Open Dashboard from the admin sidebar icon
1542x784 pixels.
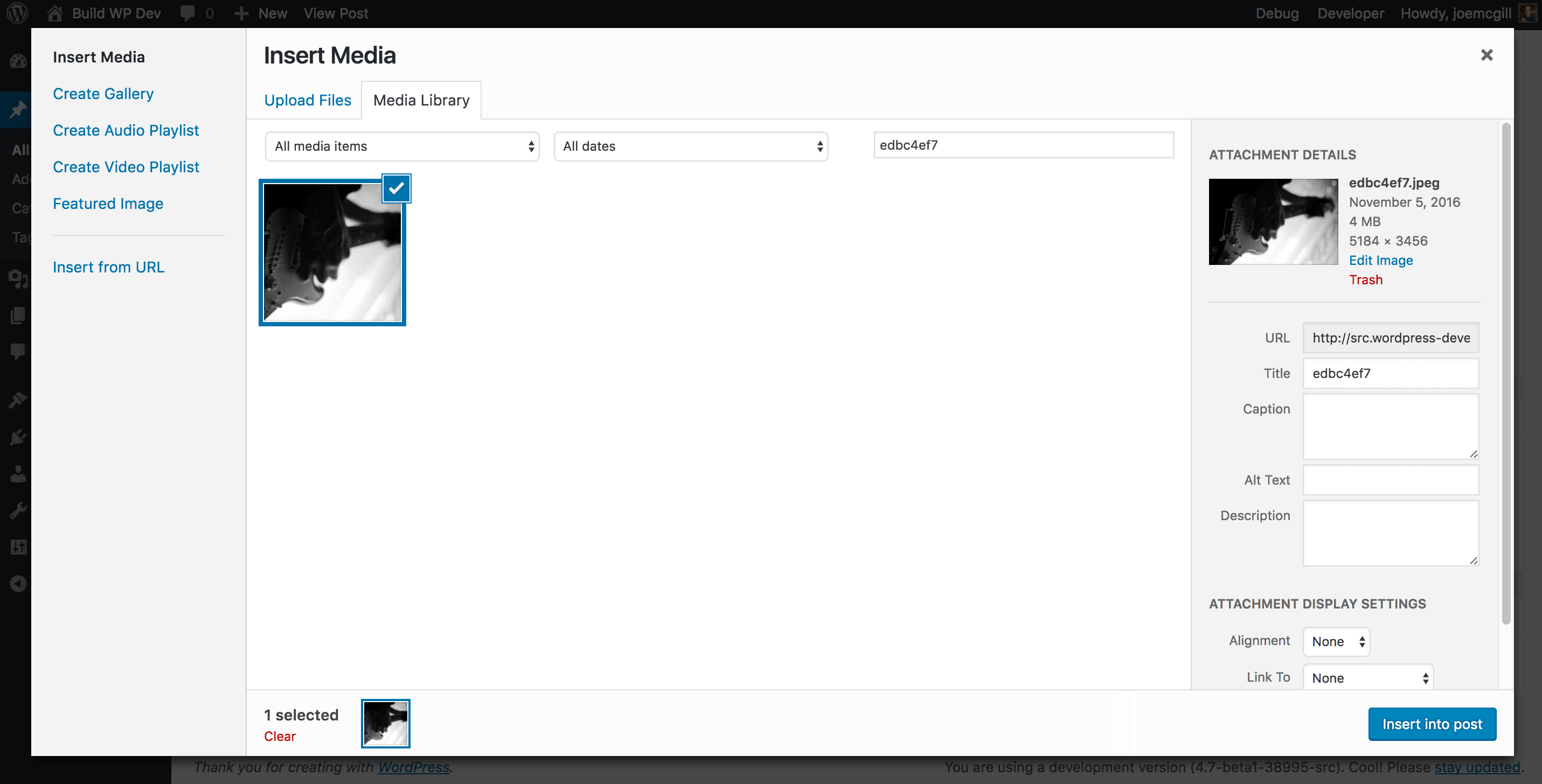coord(18,61)
